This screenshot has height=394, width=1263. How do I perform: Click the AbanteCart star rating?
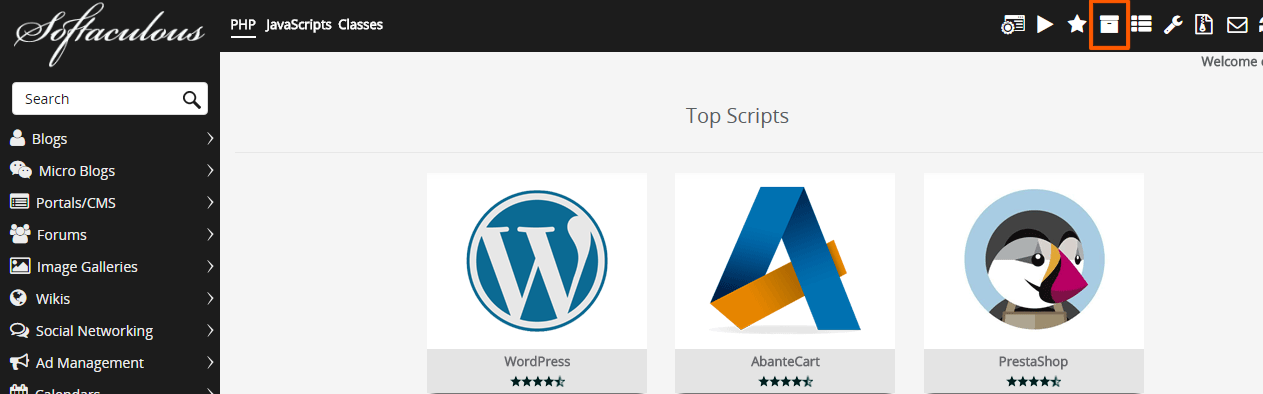(785, 381)
